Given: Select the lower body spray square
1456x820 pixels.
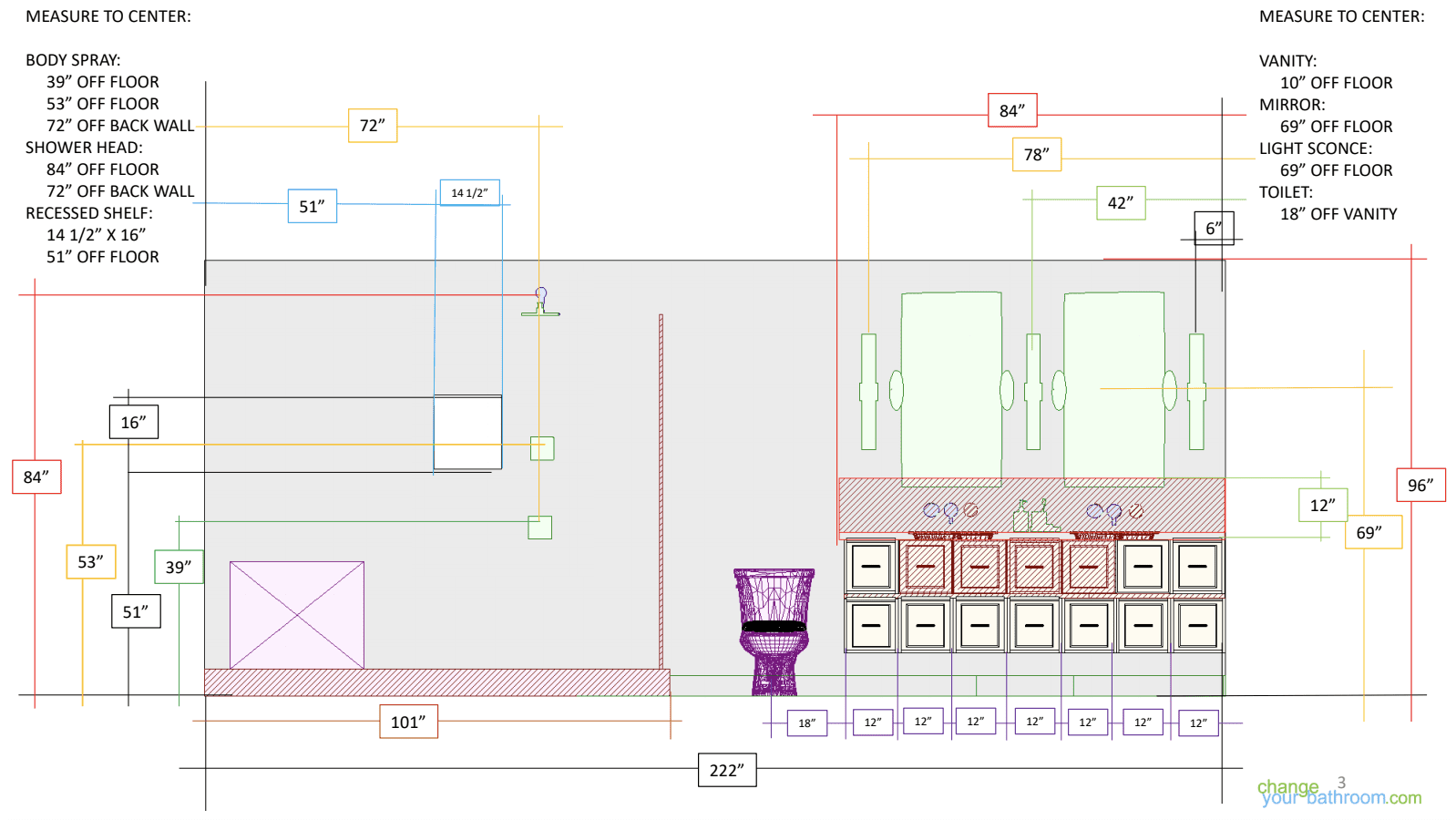Looking at the screenshot, I should (540, 527).
